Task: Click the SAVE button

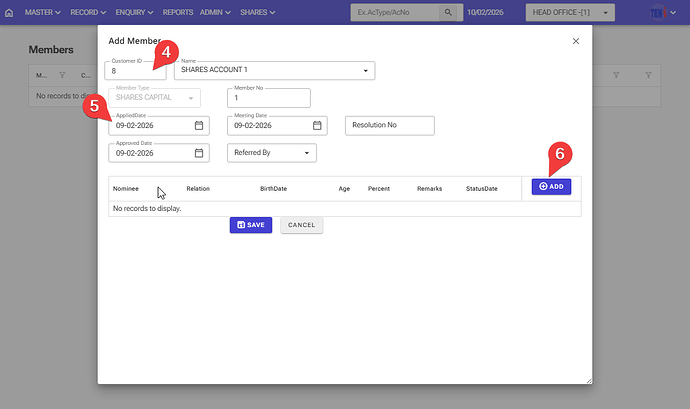Action: [251, 225]
